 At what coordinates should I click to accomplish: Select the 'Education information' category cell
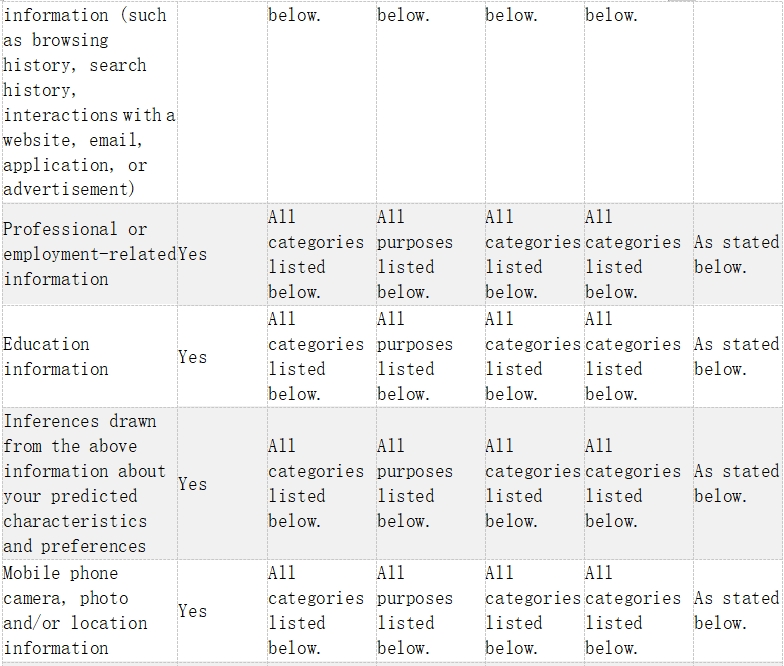click(90, 356)
